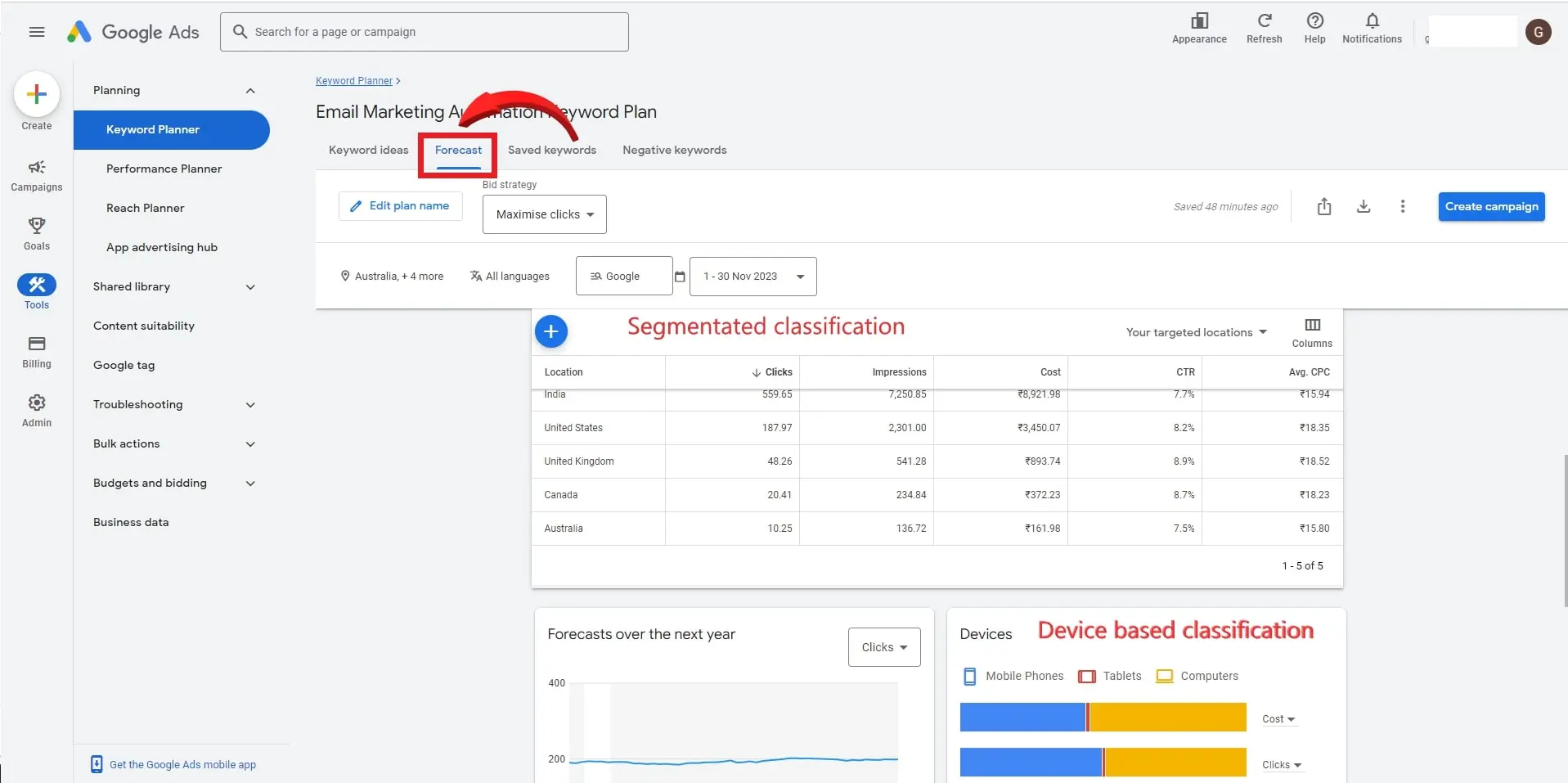Click the download forecast icon
The width and height of the screenshot is (1568, 783).
[1364, 207]
